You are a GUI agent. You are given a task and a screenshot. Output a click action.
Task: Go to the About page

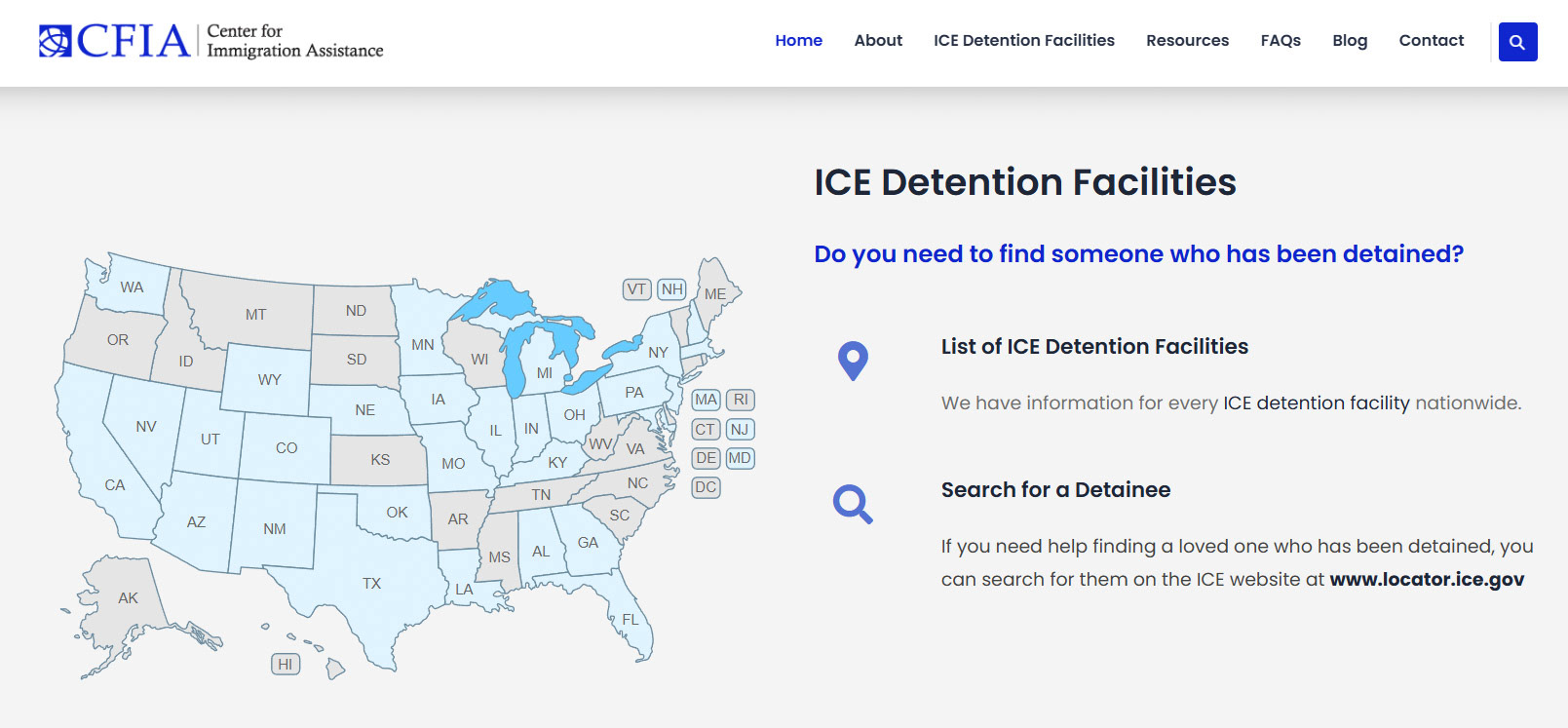(x=878, y=40)
